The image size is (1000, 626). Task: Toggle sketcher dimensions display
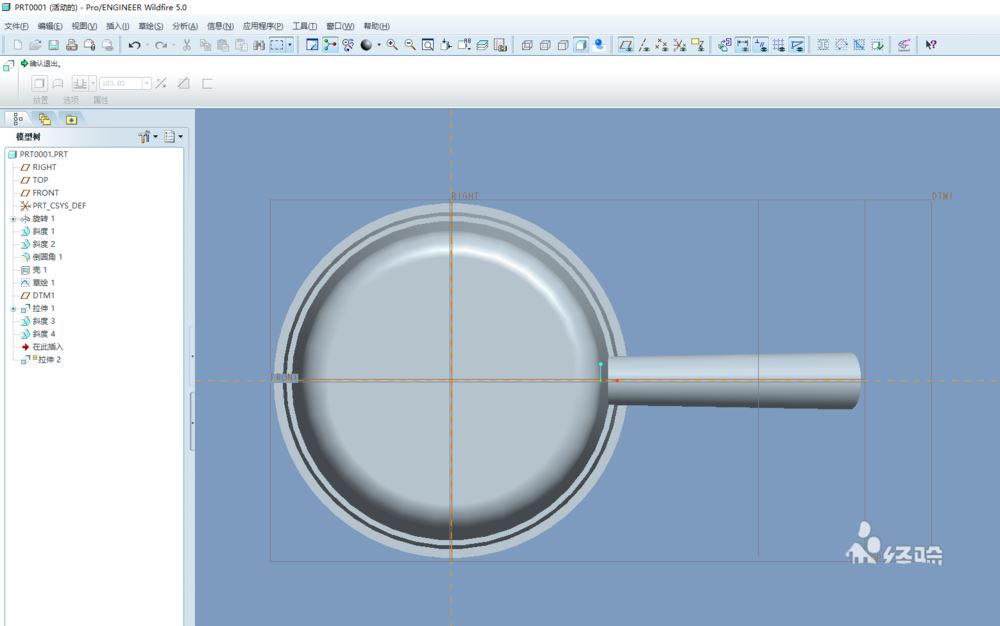click(743, 45)
